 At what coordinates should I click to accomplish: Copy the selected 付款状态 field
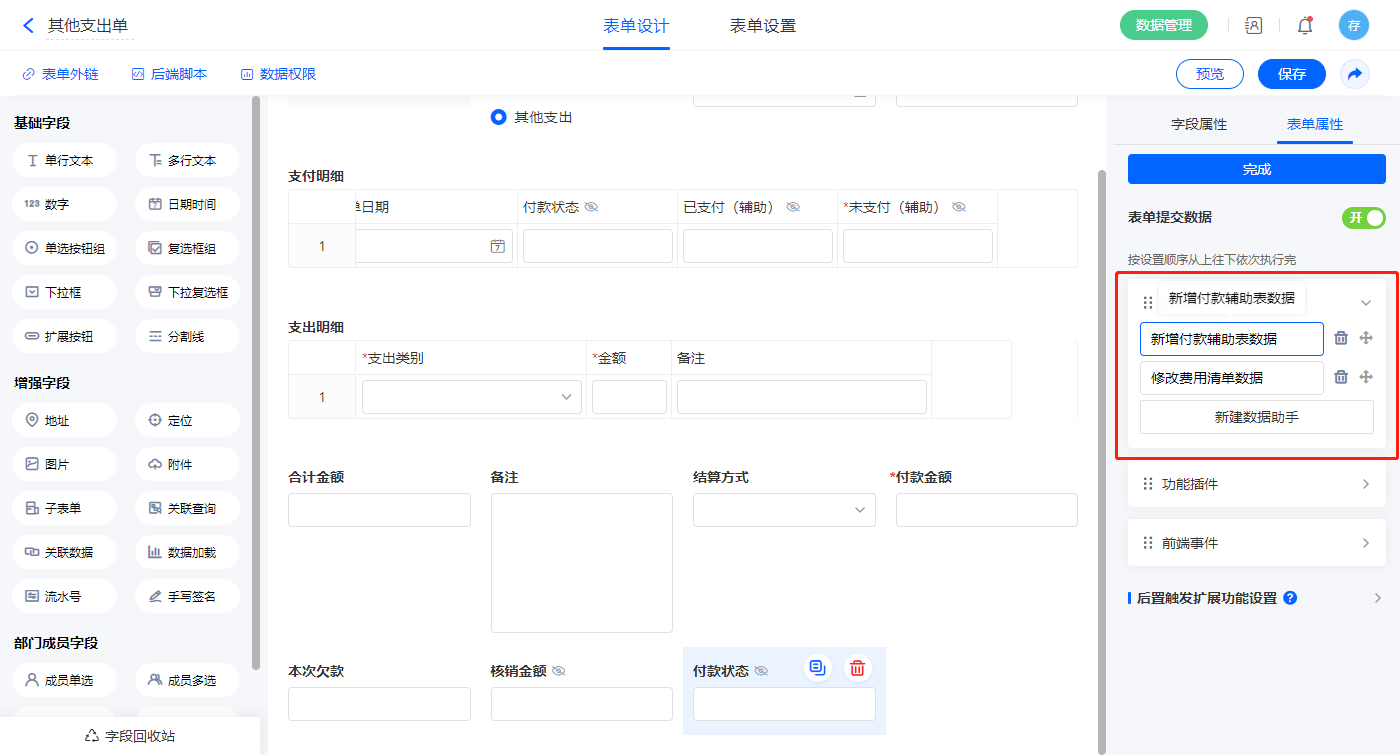point(818,668)
